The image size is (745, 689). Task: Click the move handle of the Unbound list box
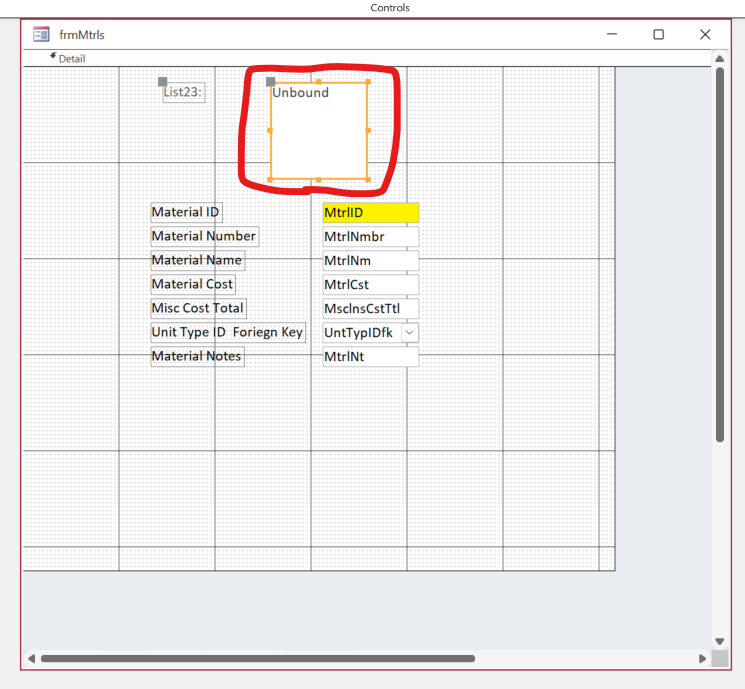270,82
